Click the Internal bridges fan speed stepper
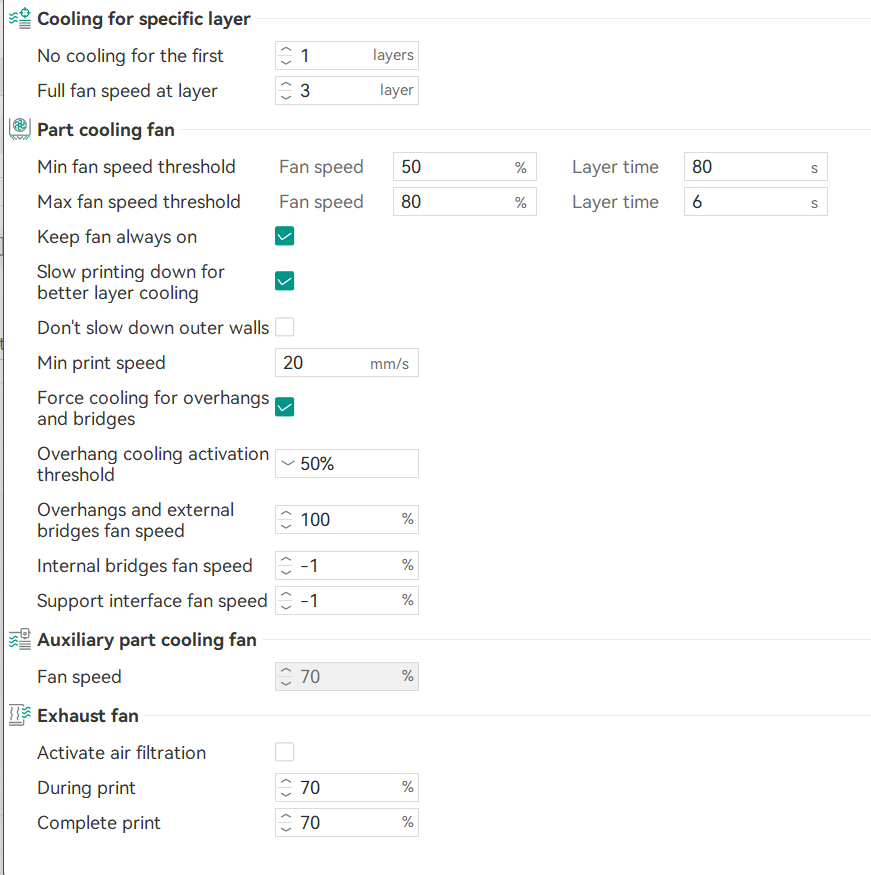This screenshot has width=871, height=875. (x=287, y=566)
